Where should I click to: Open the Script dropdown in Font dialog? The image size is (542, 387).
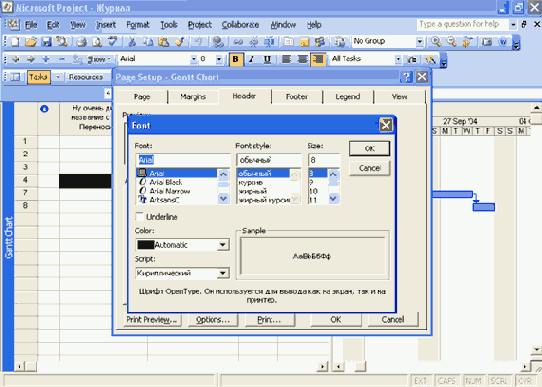pos(223,273)
